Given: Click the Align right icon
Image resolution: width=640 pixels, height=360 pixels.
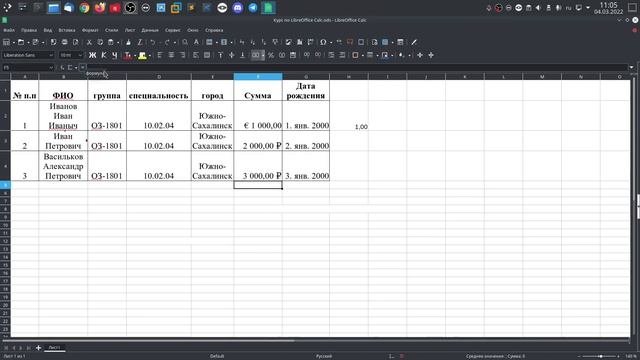Looking at the screenshot, I should click(182, 55).
